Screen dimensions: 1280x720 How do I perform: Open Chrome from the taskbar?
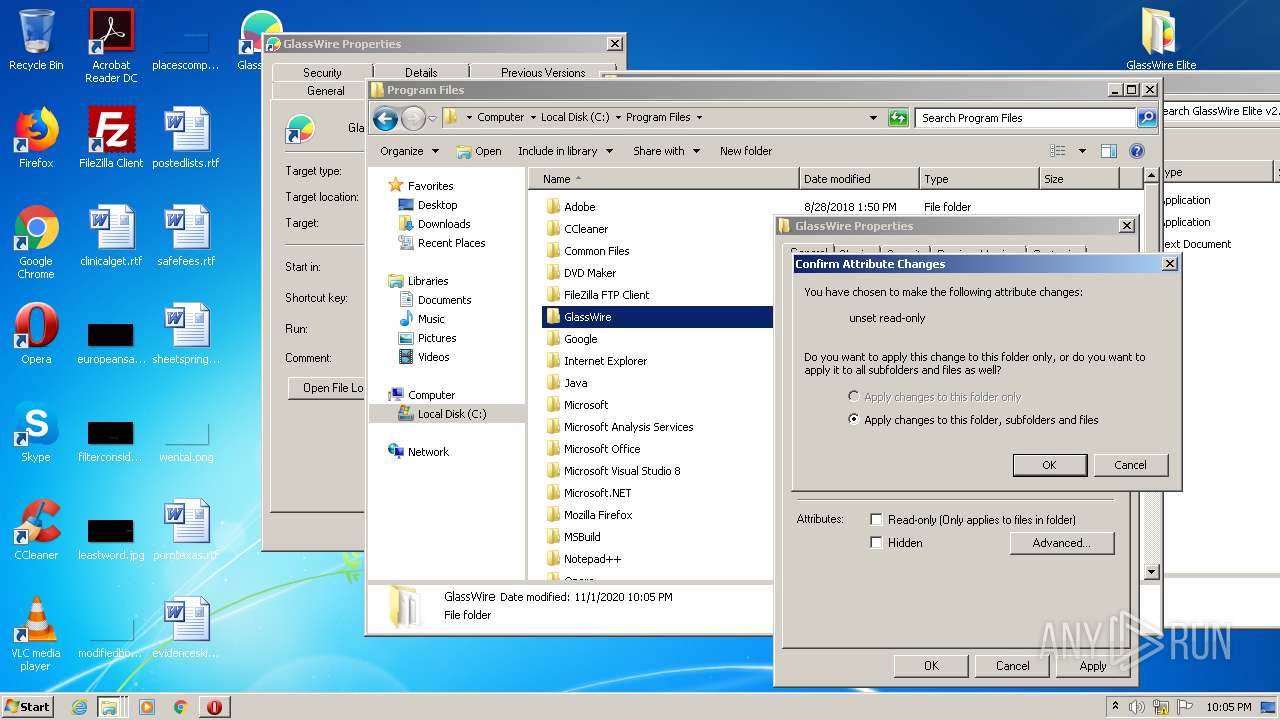point(180,707)
